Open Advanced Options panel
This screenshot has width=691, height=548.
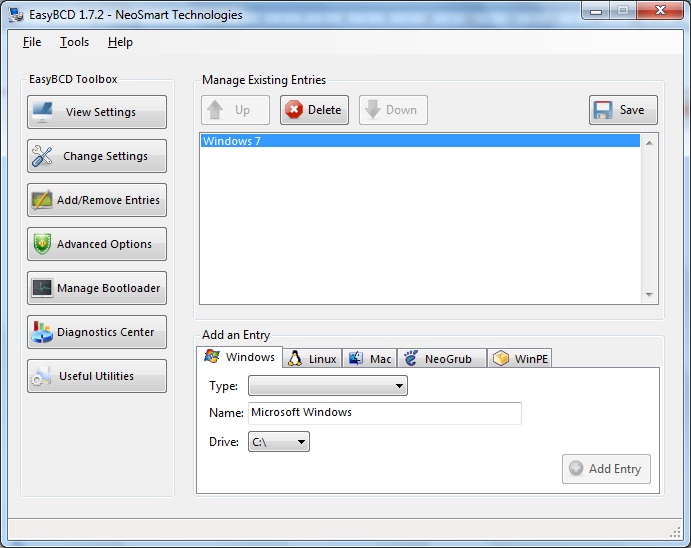97,244
